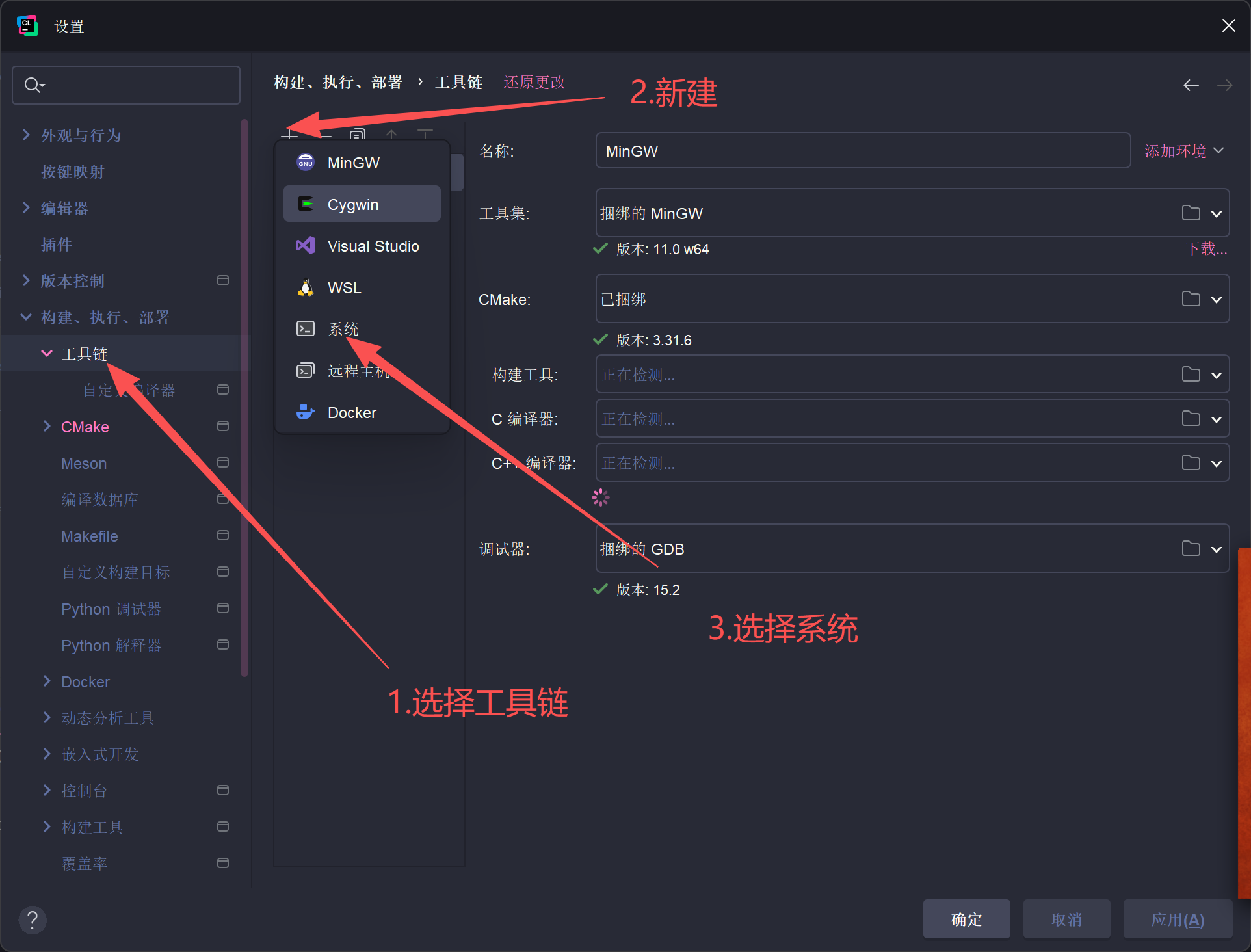Open the C++ 编译器 dropdown arrow
1251x952 pixels.
[1217, 464]
